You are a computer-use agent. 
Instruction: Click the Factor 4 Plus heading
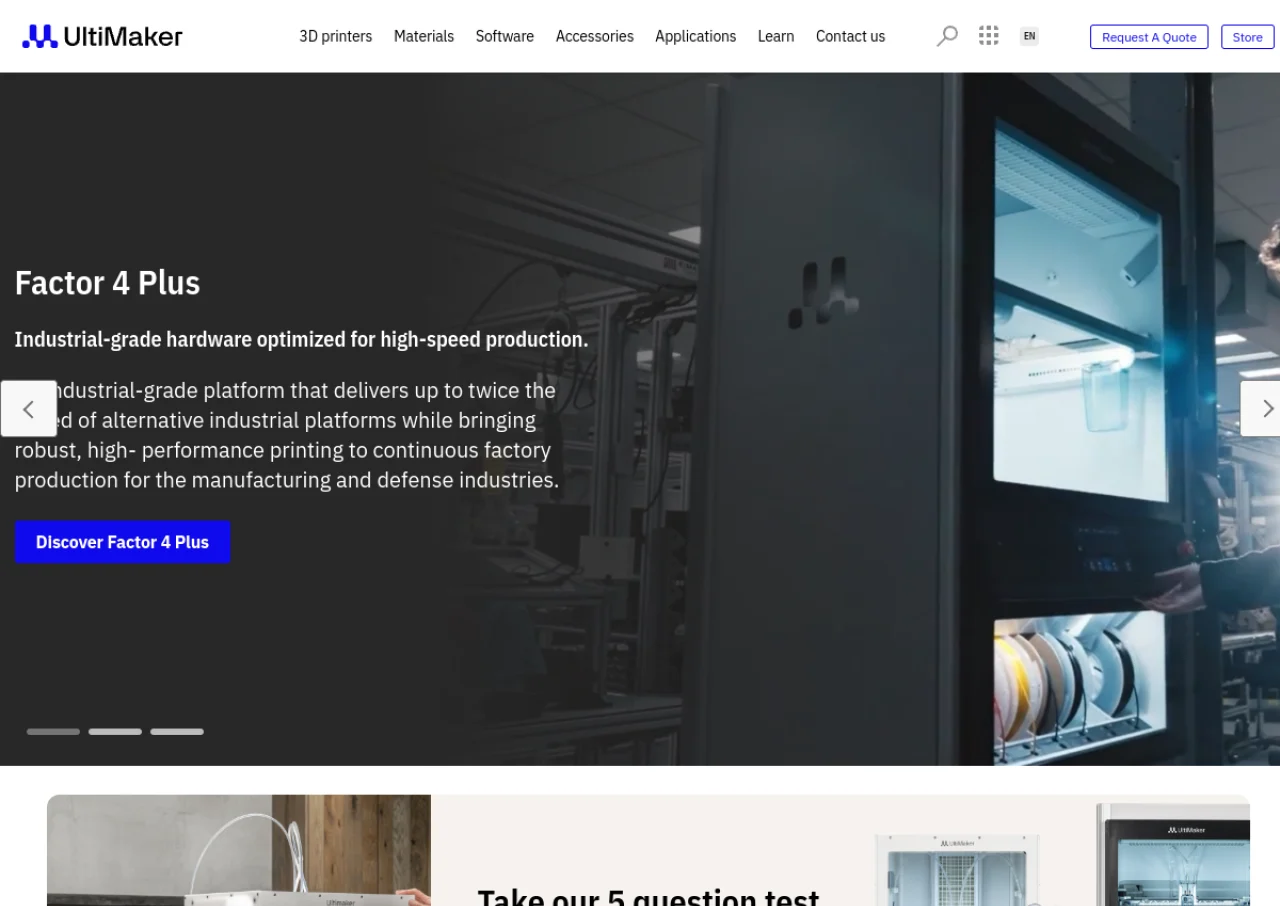click(x=107, y=283)
